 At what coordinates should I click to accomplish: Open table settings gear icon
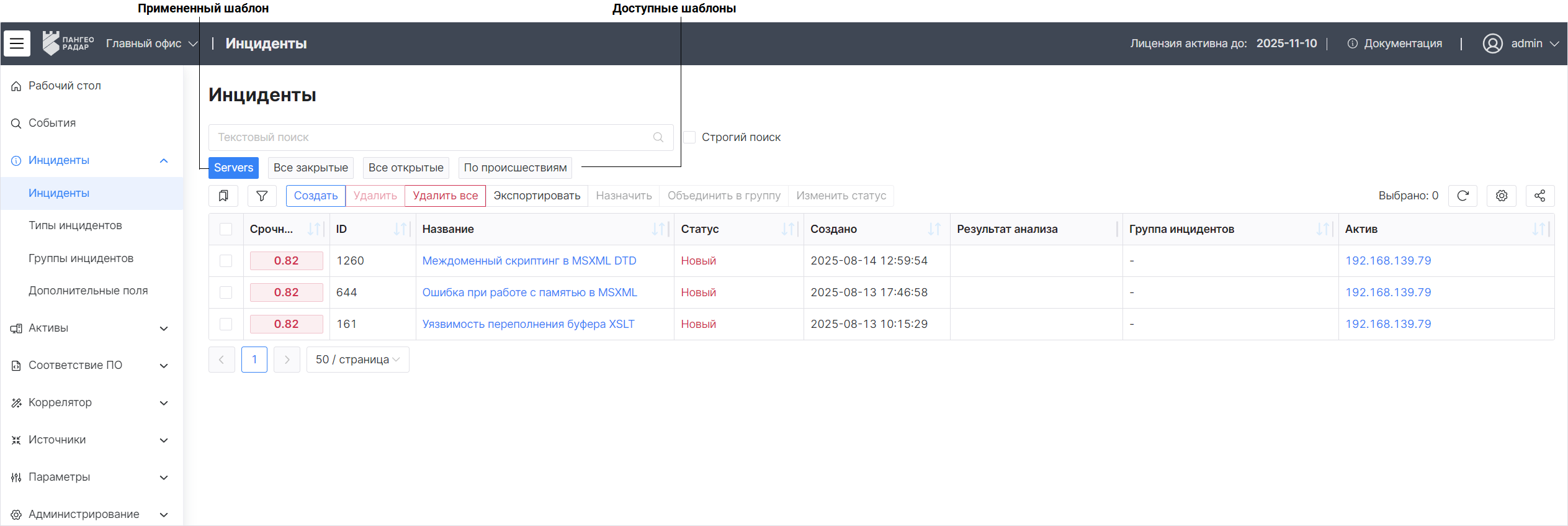click(x=1501, y=196)
